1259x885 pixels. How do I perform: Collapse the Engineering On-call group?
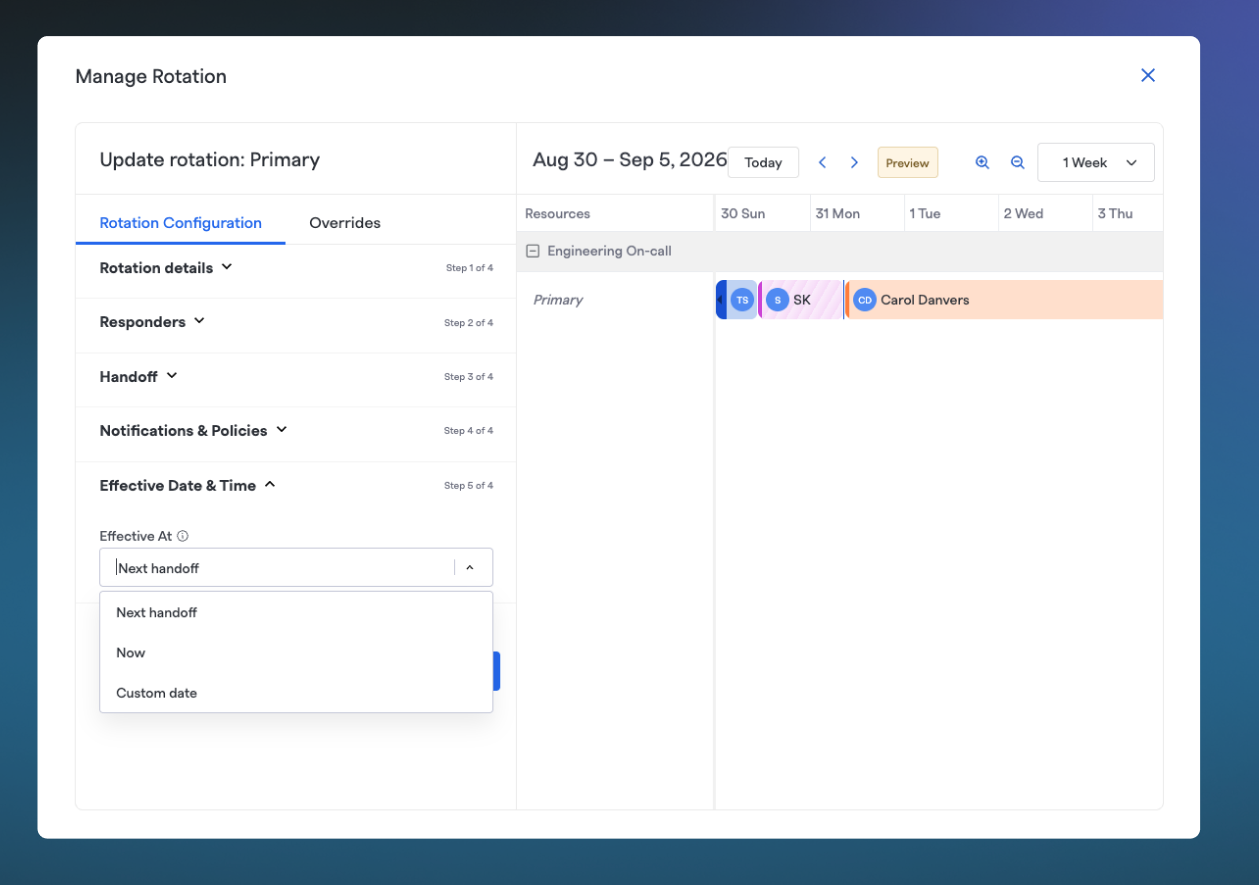click(533, 251)
